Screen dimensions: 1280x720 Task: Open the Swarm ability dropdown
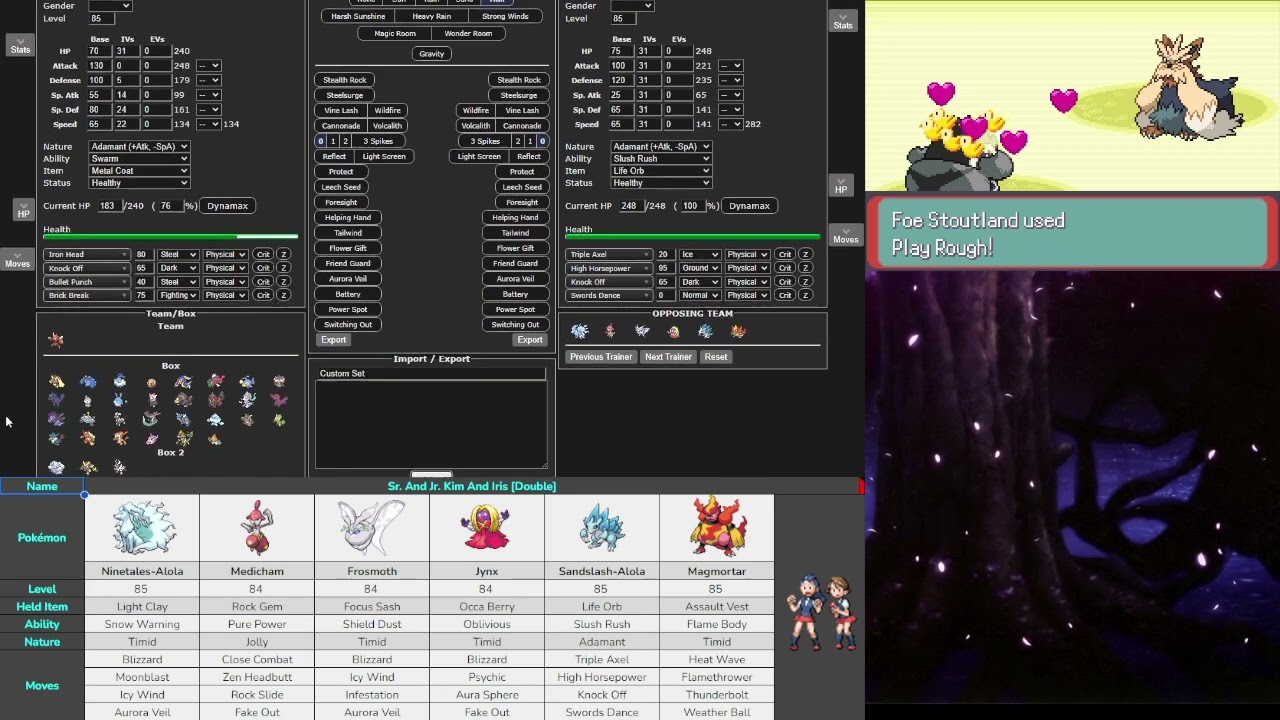pyautogui.click(x=139, y=159)
